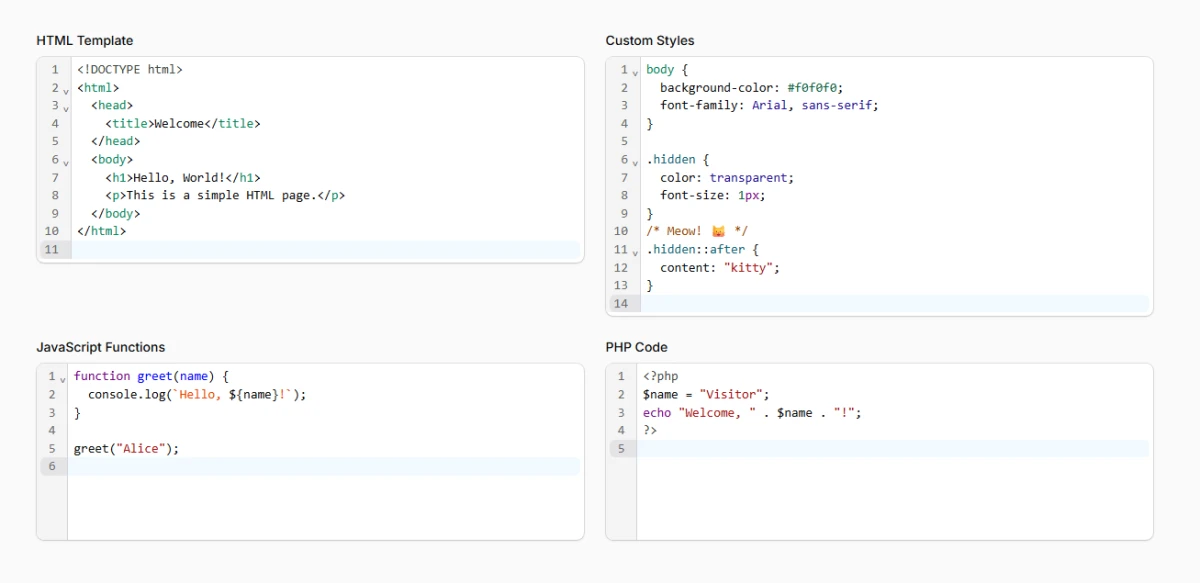Place cursor on the closing </html> tag
Screen dimensions: 1200x583
coord(101,231)
